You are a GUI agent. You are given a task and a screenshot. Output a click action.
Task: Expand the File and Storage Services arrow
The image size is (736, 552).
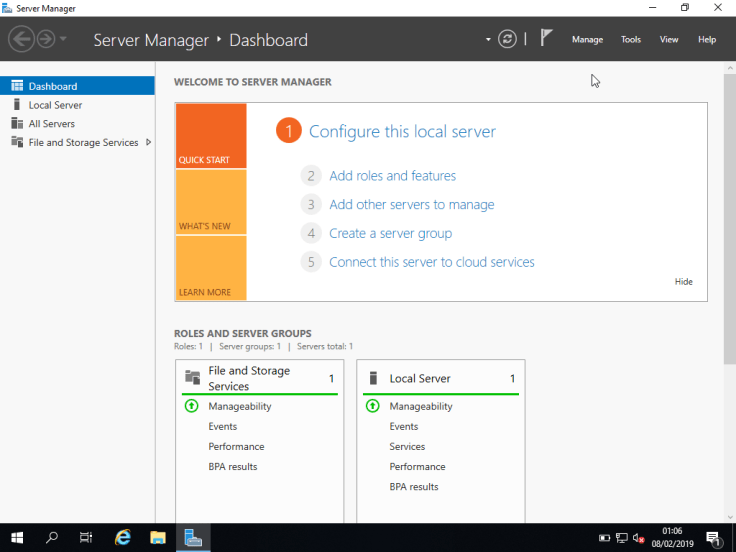coord(149,142)
